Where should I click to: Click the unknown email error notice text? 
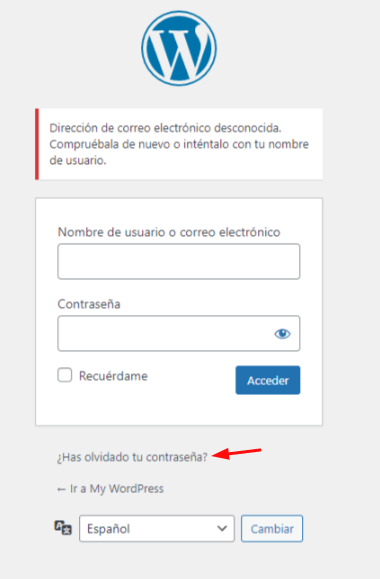[179, 144]
